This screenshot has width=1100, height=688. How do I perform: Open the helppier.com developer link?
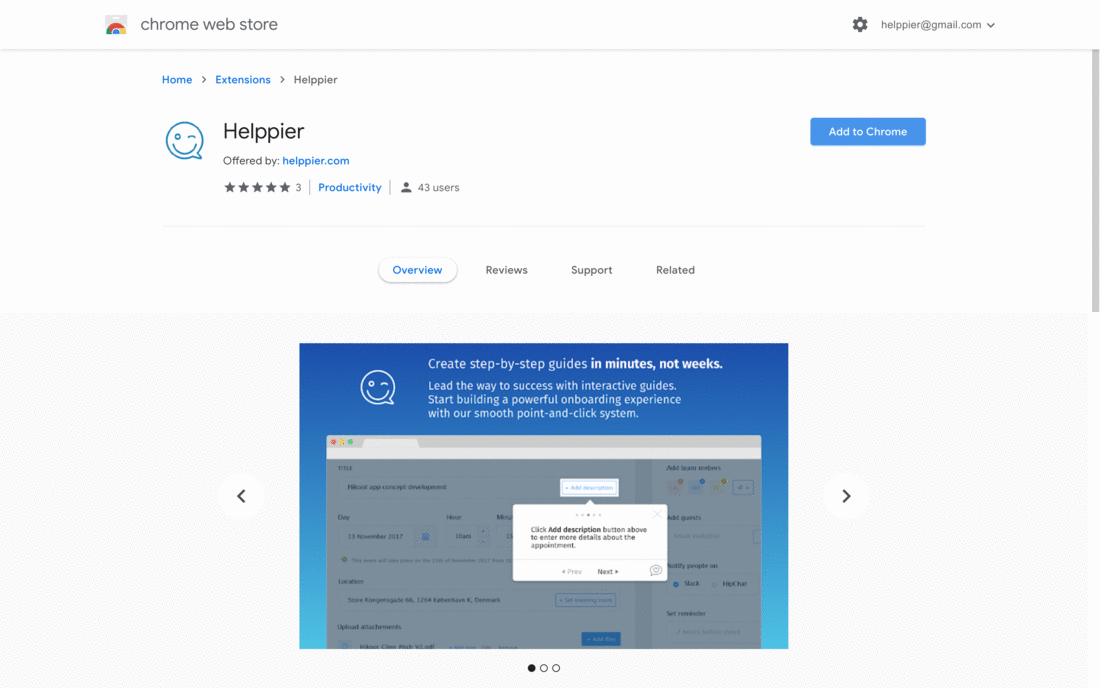point(315,161)
